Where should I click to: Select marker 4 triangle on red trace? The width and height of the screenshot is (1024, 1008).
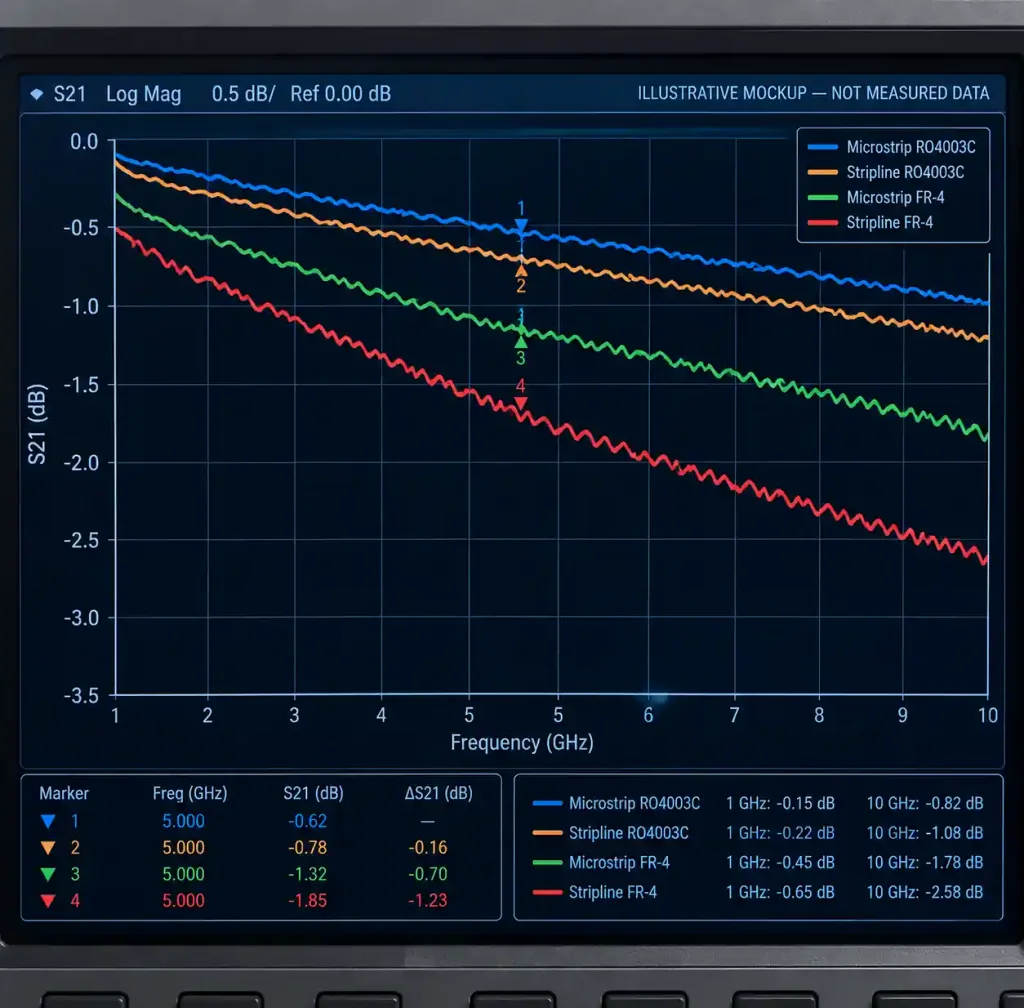coord(520,403)
